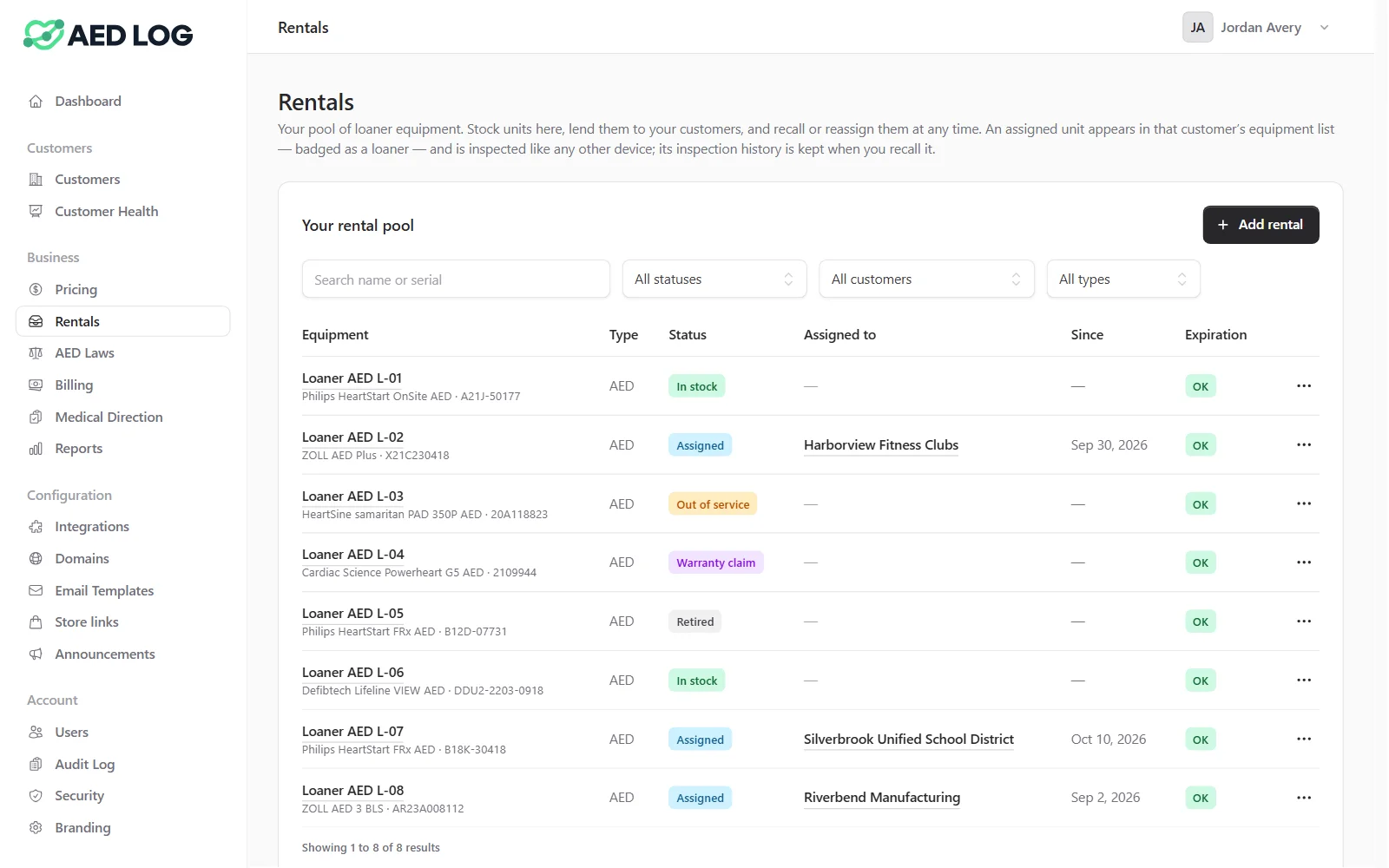Open the Loaner AED L-04 equipment link
This screenshot has height=868, width=1389.
pos(352,555)
